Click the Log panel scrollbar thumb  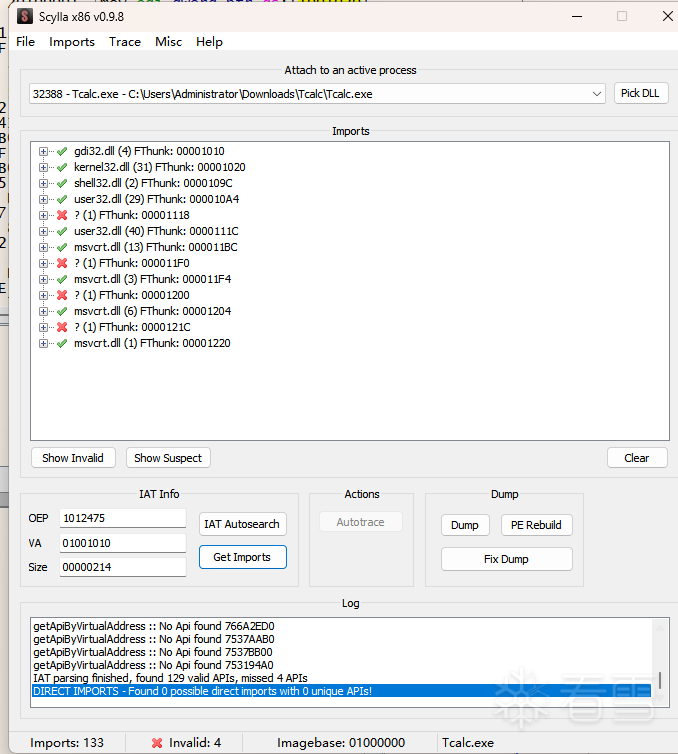(660, 680)
